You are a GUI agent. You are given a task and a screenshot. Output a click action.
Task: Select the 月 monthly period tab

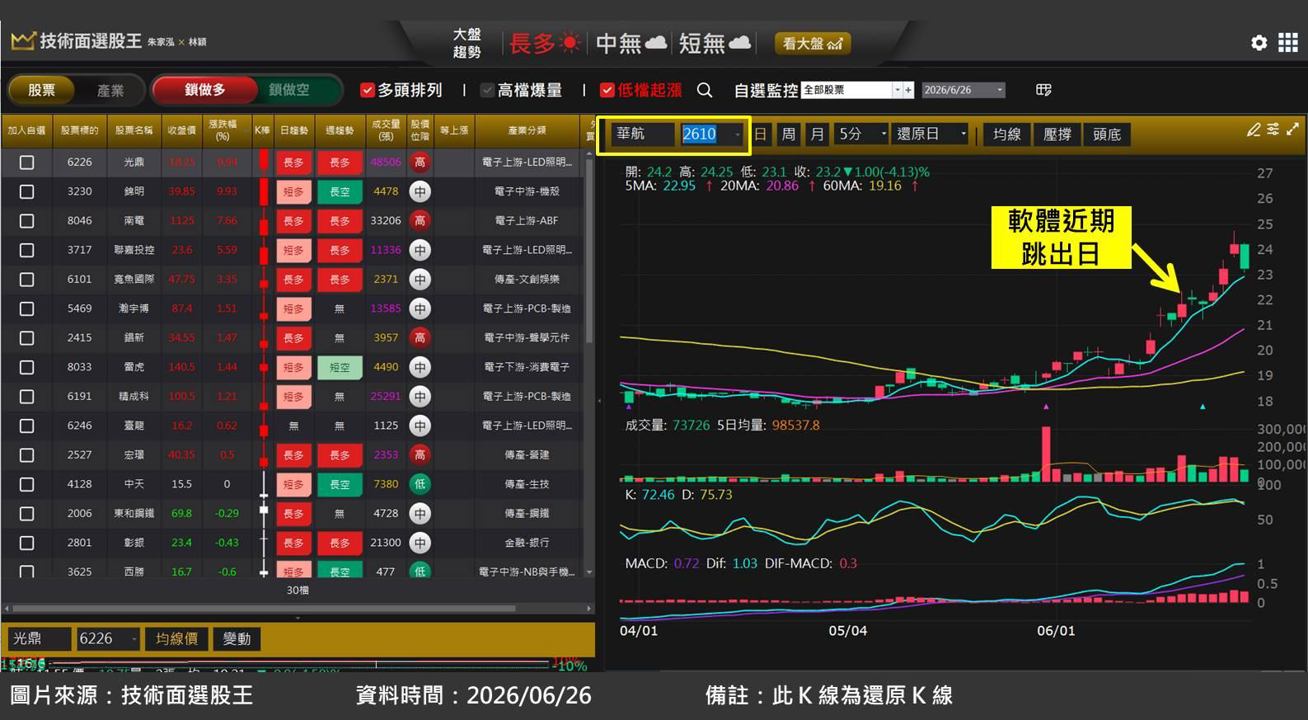click(x=818, y=134)
